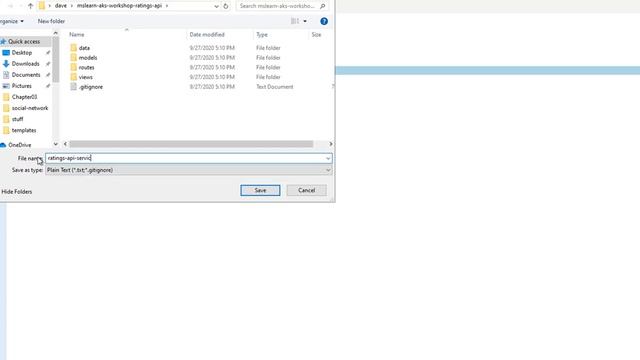Click the Up one level arrow
640x360 pixels.
pyautogui.click(x=31, y=6)
